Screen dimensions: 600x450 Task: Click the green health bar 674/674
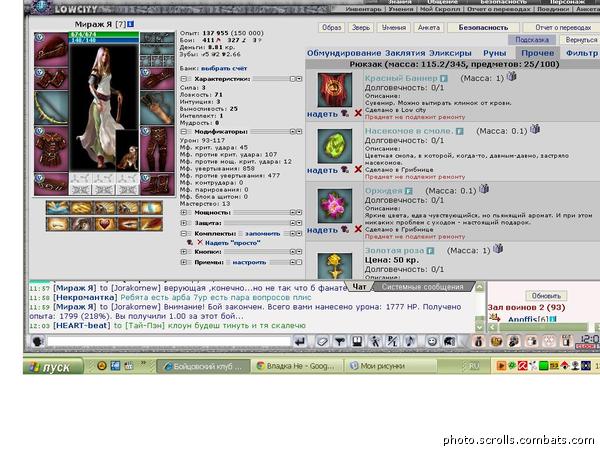[104, 34]
